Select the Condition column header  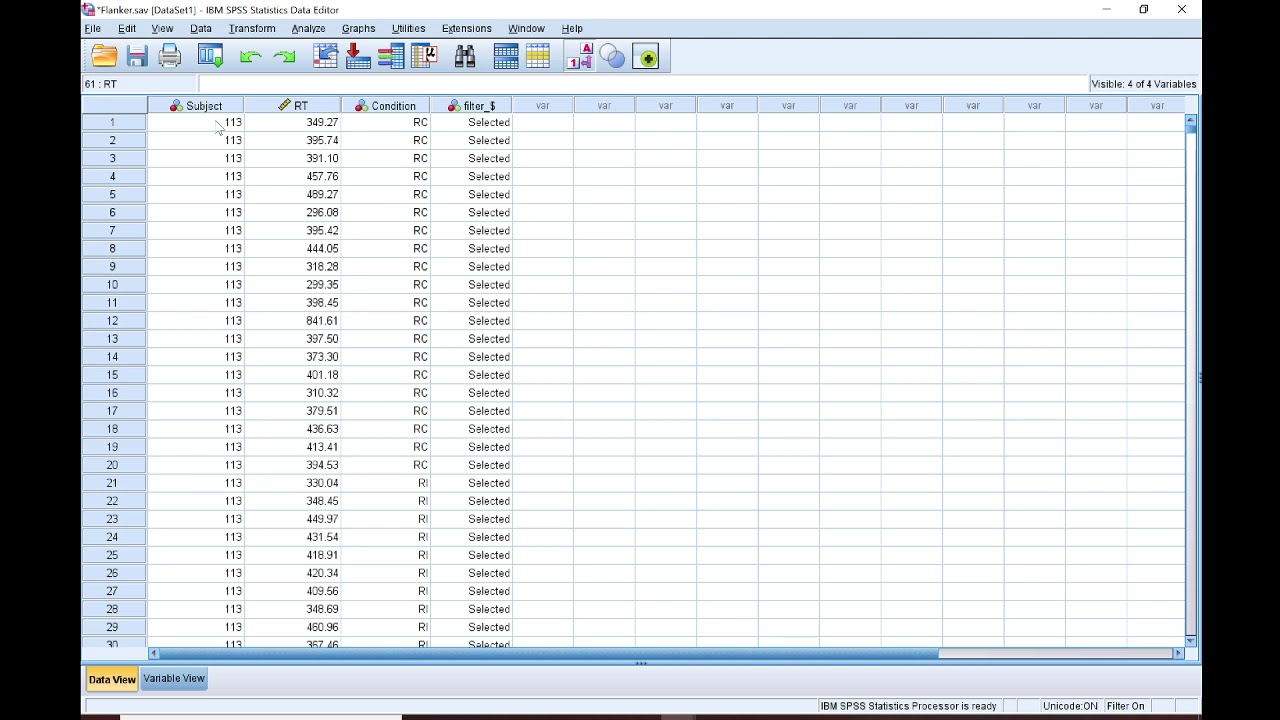[x=385, y=106]
